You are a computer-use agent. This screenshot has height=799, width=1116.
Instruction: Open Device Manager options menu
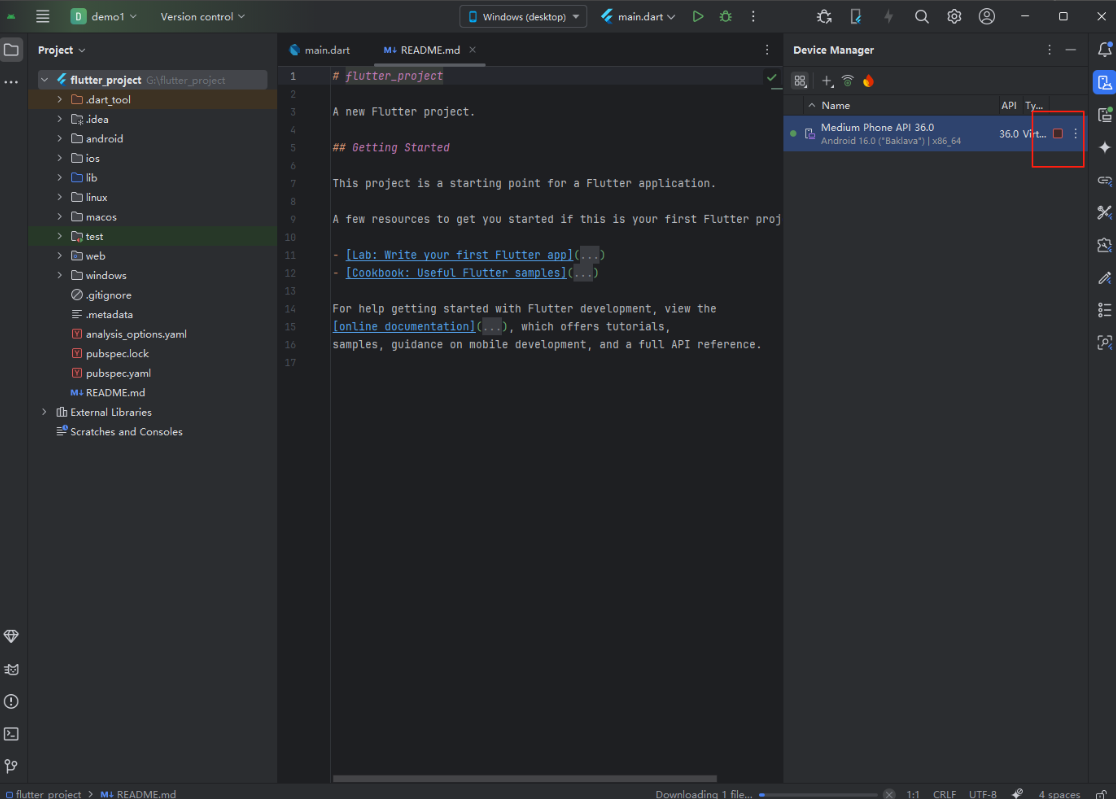(1049, 50)
